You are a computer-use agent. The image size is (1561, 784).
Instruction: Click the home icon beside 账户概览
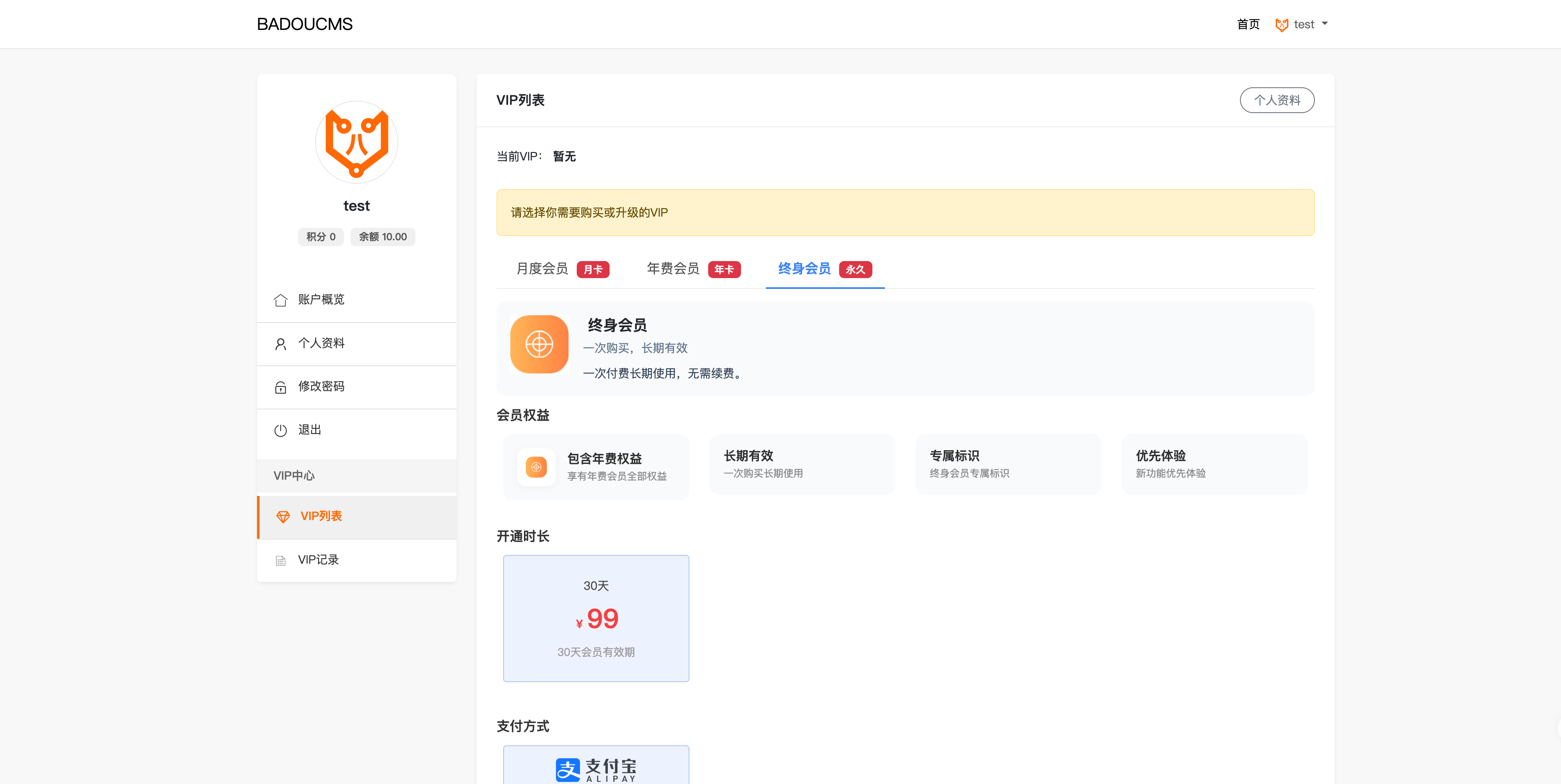coord(280,300)
